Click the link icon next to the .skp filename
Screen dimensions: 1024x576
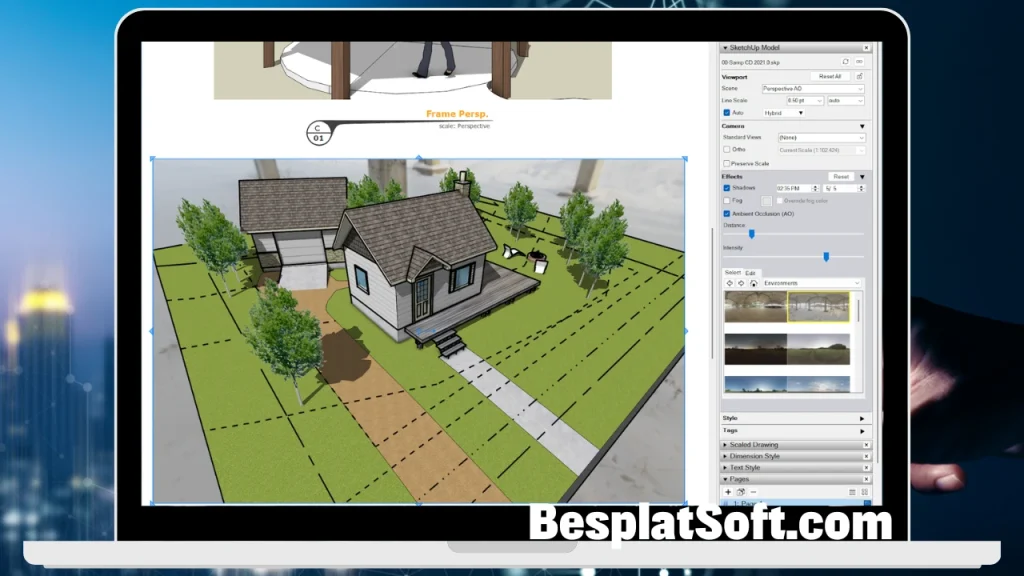pyautogui.click(x=861, y=60)
